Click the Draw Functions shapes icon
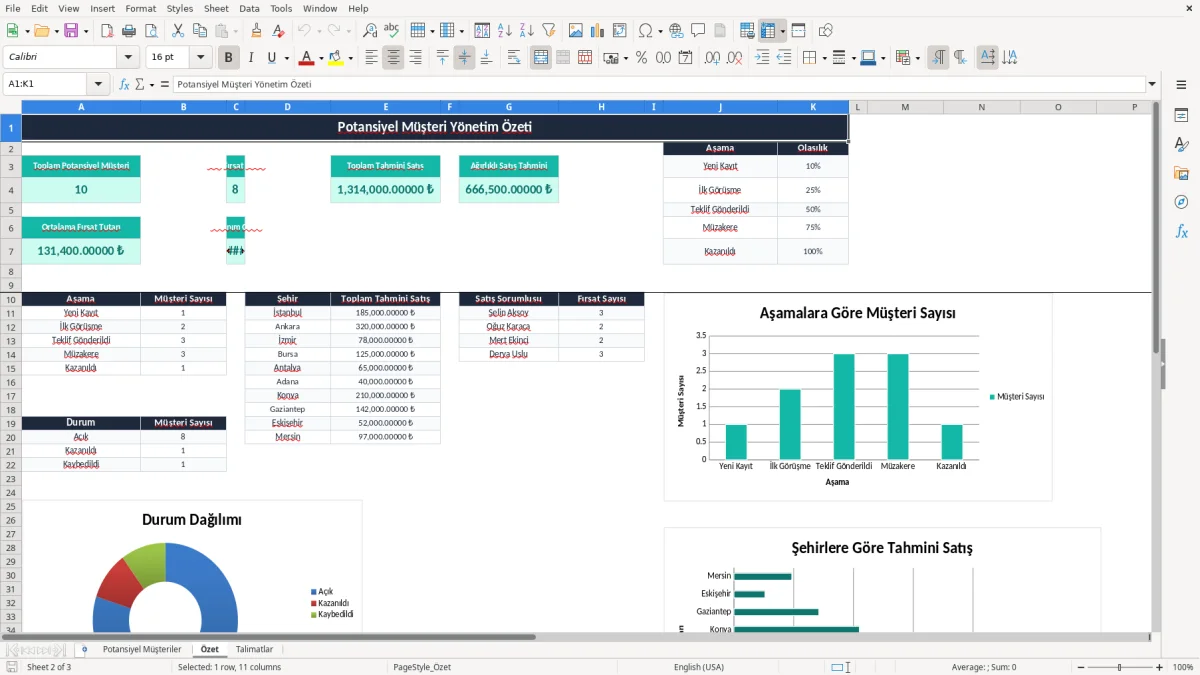The image size is (1200, 675). tap(826, 31)
